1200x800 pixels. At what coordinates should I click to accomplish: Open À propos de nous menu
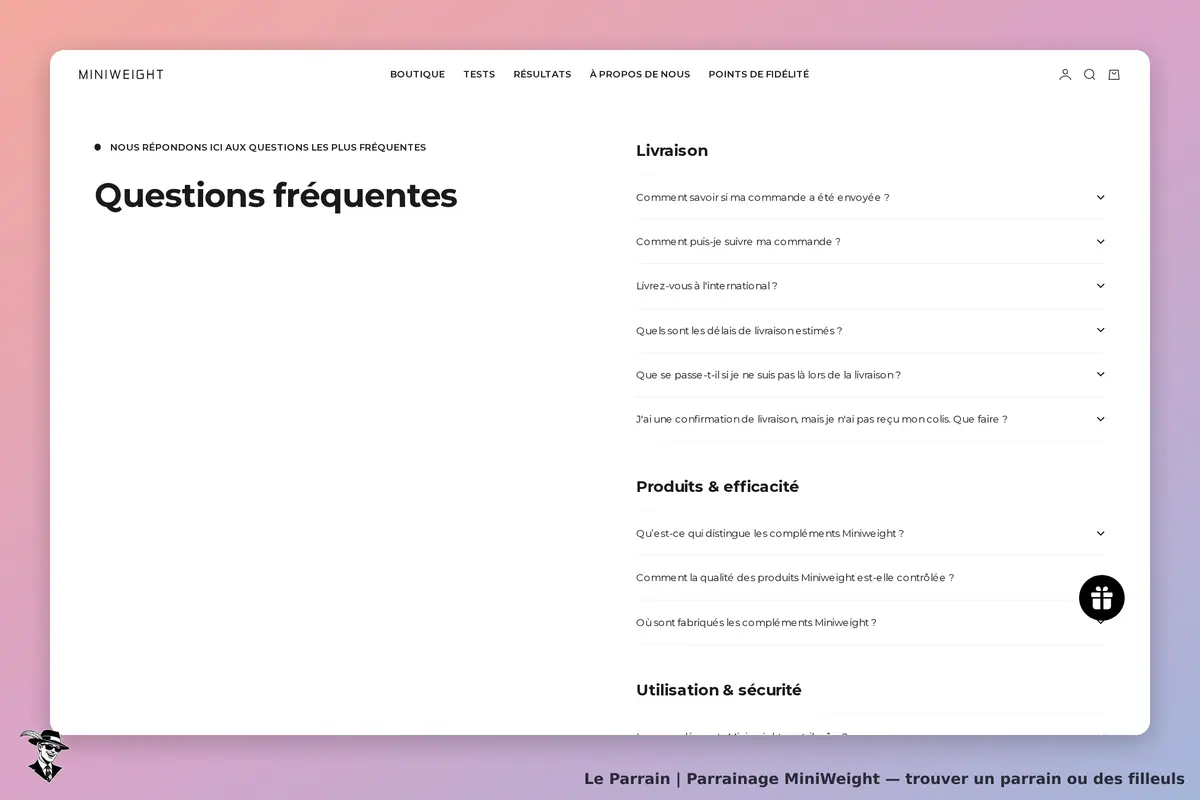pos(640,74)
